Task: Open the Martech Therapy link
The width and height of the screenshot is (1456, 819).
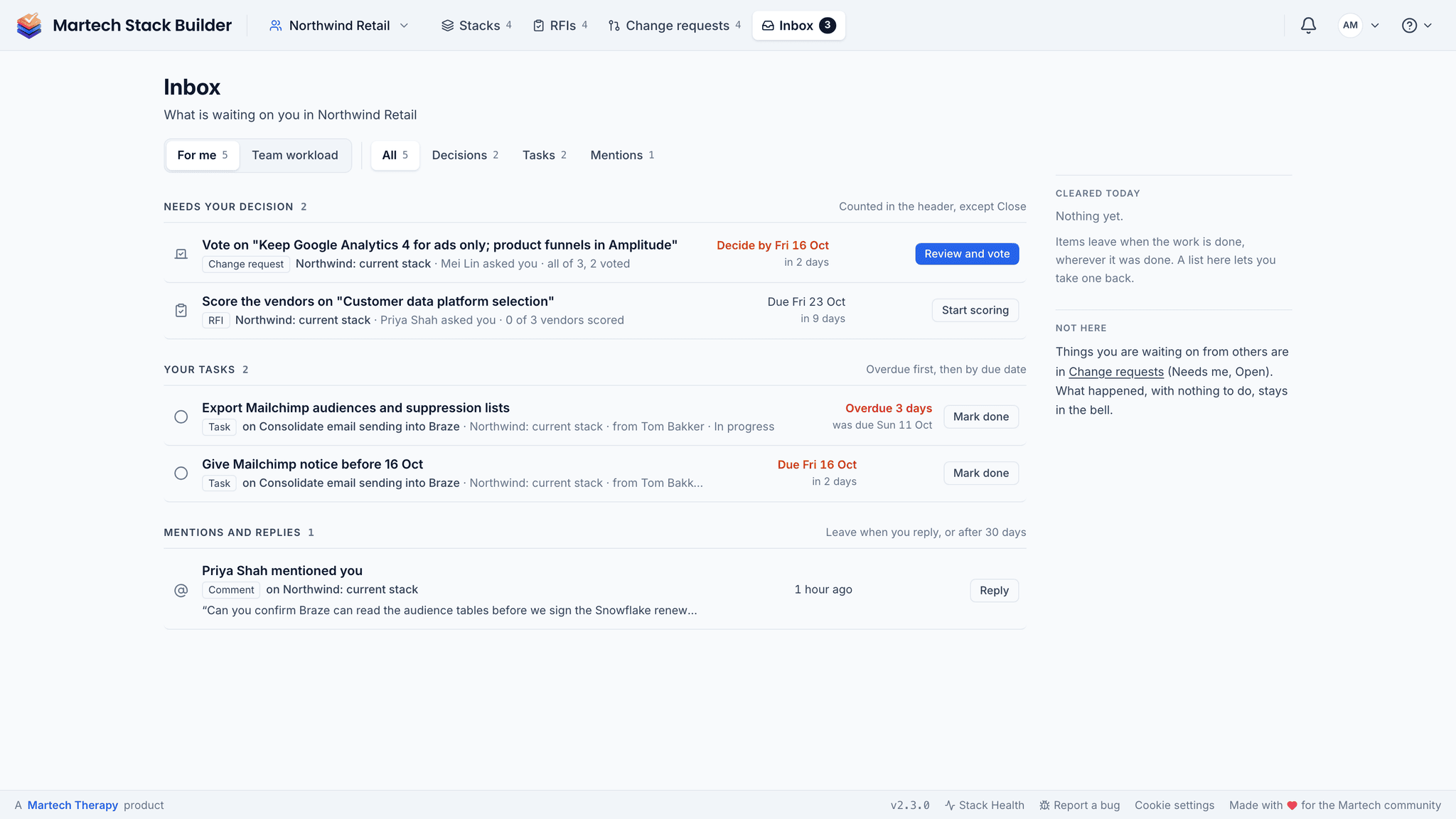Action: click(73, 805)
